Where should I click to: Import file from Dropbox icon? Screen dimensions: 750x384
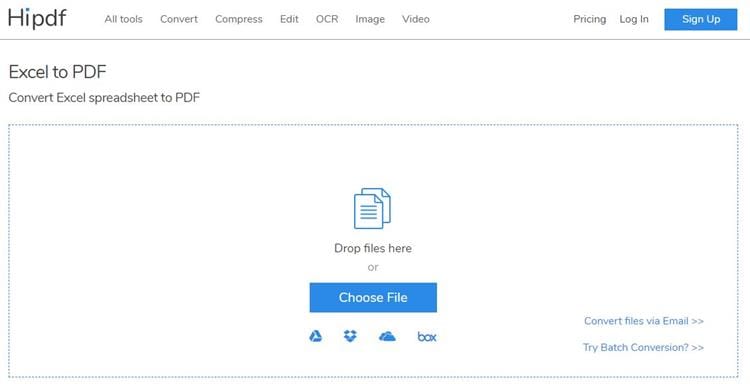pos(350,336)
